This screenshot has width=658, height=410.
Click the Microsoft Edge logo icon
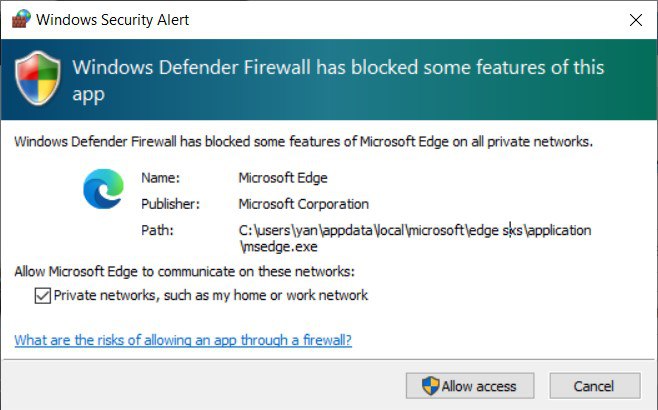pyautogui.click(x=103, y=189)
